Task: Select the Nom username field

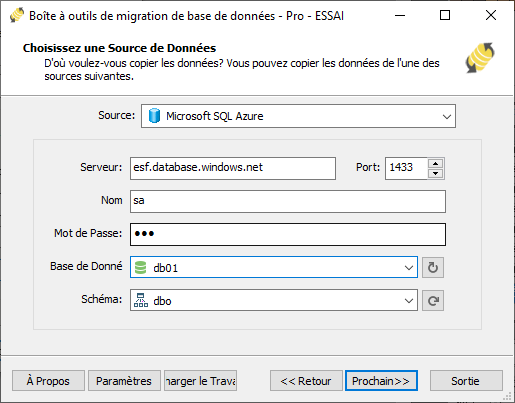Action: [288, 201]
